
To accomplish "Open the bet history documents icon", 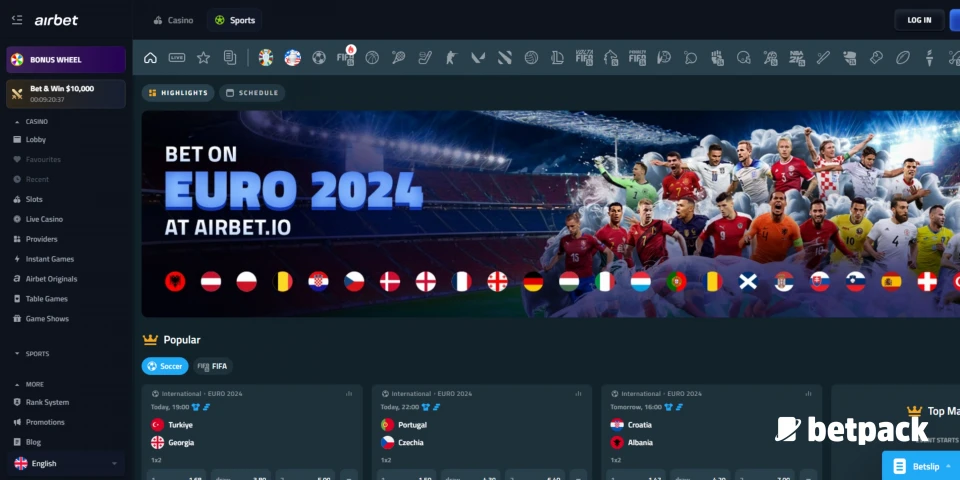I will (x=230, y=58).
